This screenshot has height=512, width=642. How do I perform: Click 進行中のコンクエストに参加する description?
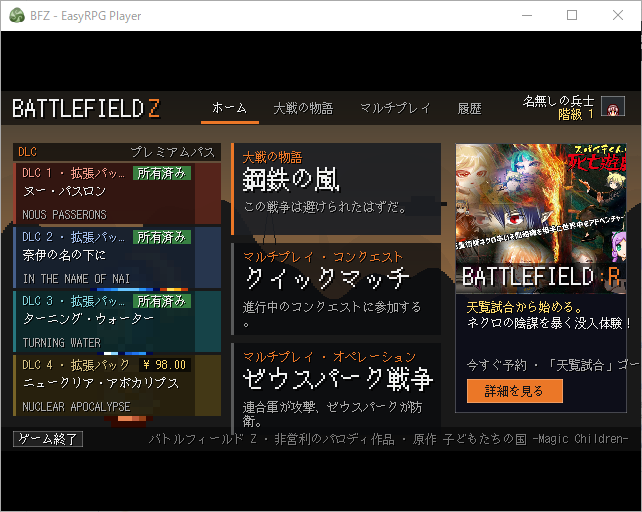332,313
